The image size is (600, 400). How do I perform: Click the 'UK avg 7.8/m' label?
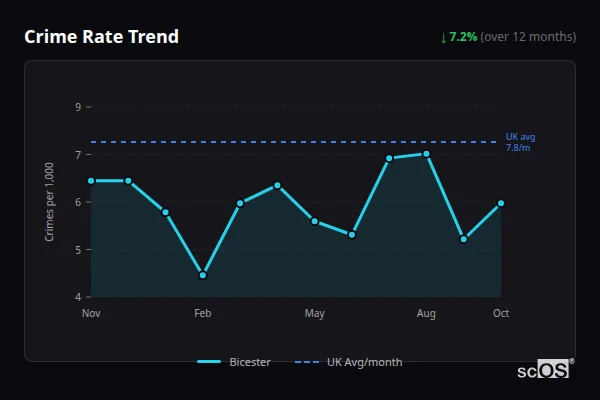coord(520,142)
